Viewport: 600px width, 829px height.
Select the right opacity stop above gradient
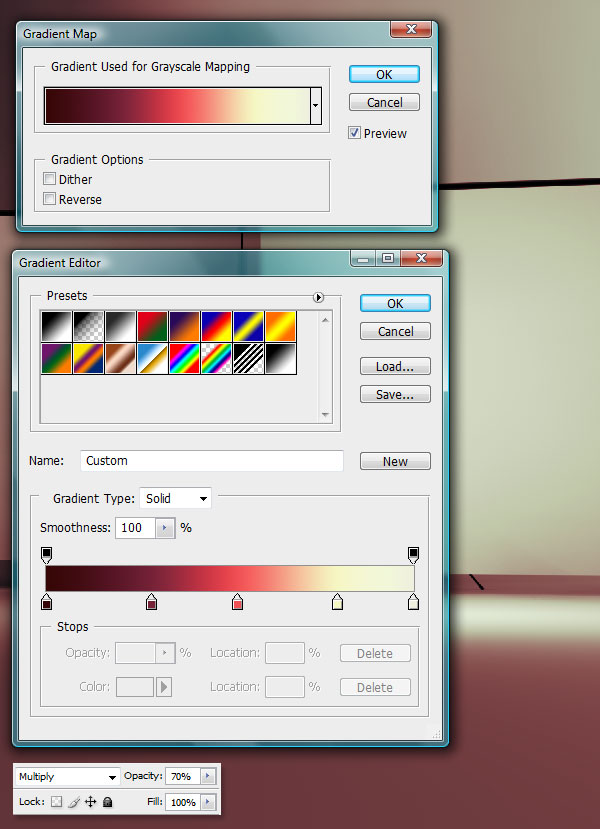(413, 555)
